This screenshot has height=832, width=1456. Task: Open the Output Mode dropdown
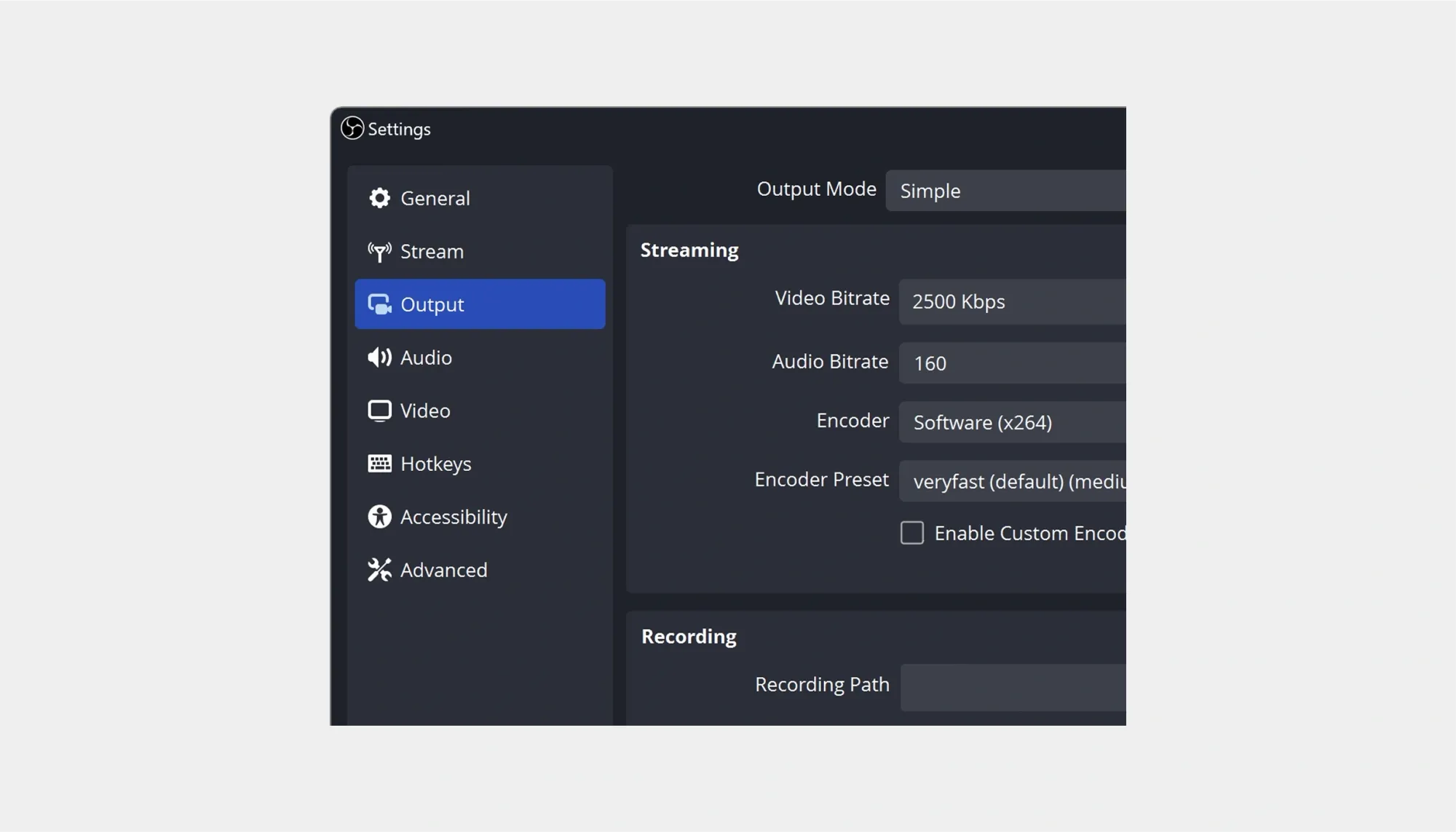(1005, 191)
